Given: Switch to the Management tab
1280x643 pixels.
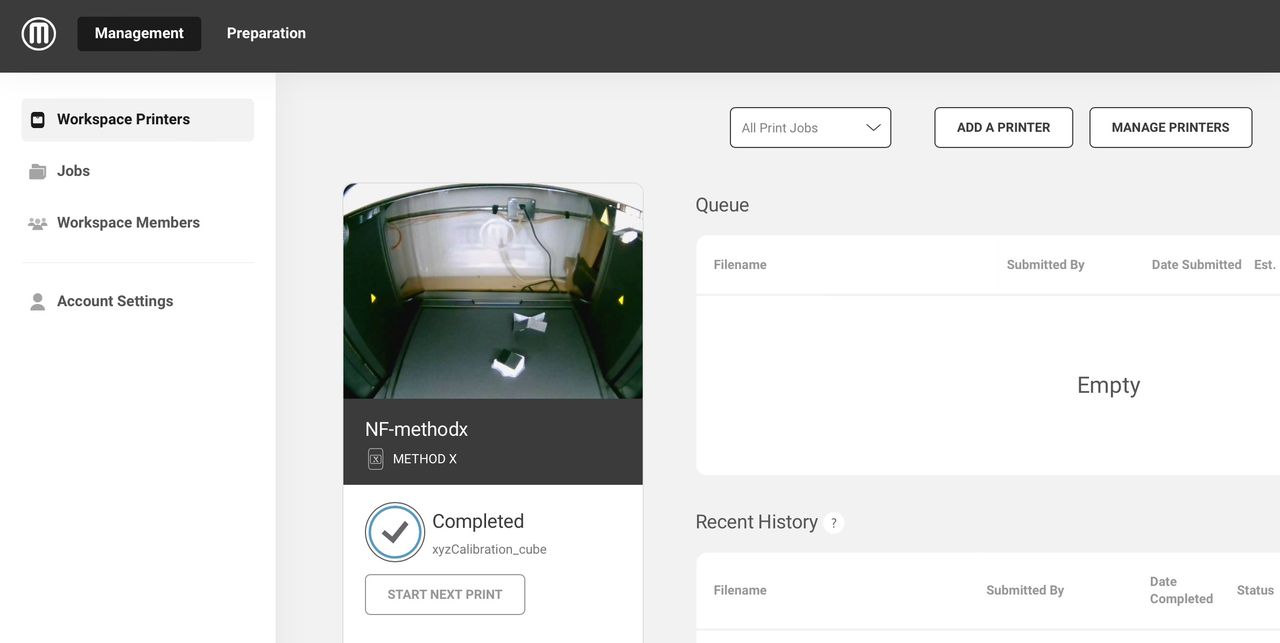Looking at the screenshot, I should pyautogui.click(x=139, y=34).
